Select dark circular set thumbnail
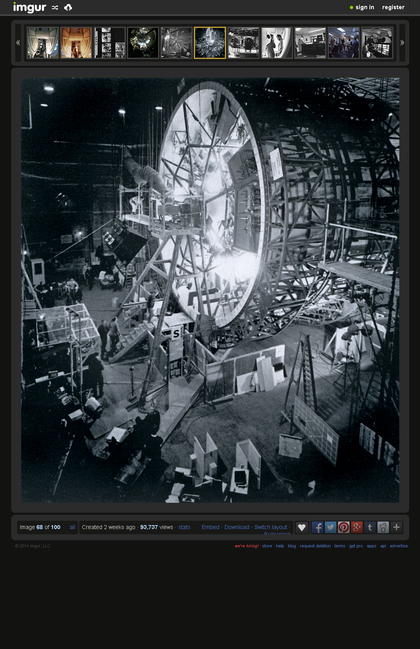 (x=143, y=43)
